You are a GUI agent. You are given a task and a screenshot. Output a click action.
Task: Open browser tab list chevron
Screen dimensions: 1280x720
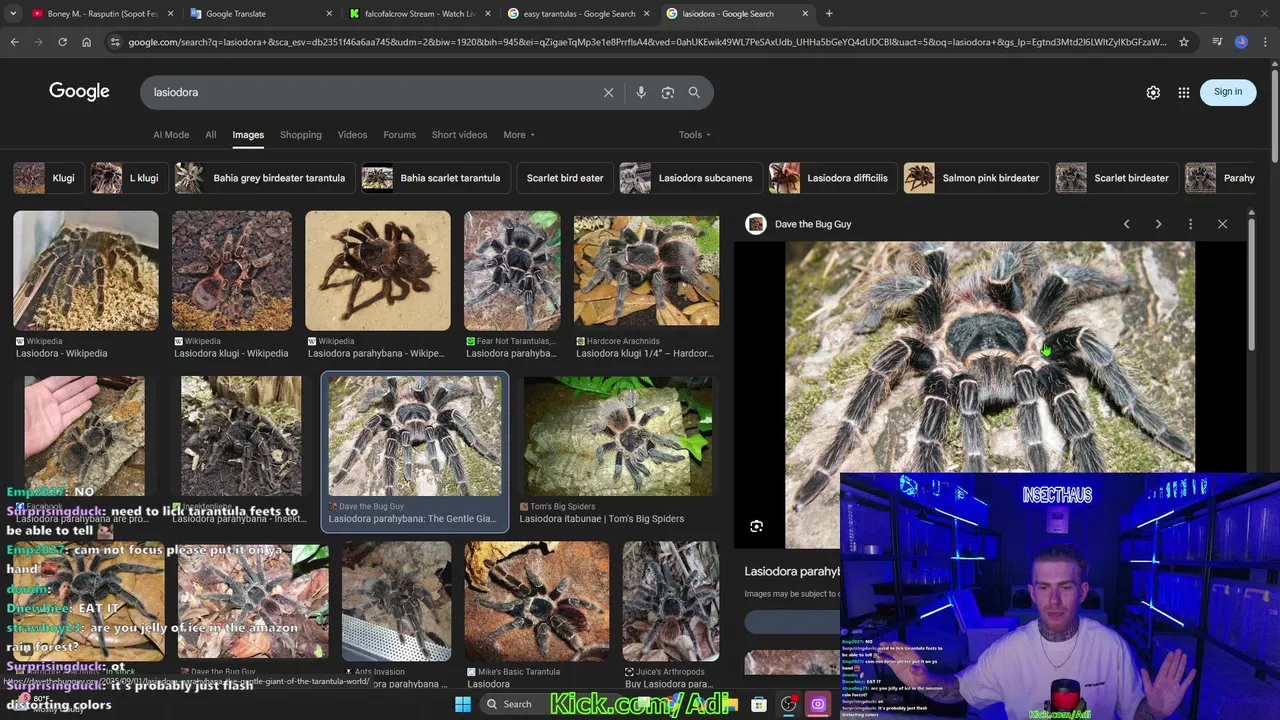pos(13,14)
